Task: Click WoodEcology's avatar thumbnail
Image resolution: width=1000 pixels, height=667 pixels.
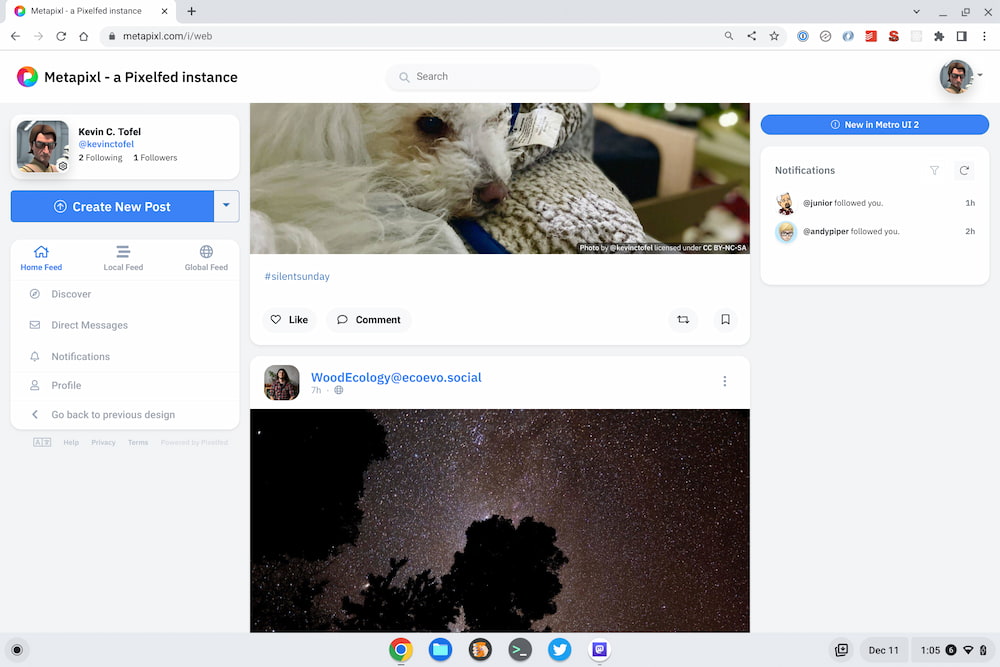Action: (282, 383)
